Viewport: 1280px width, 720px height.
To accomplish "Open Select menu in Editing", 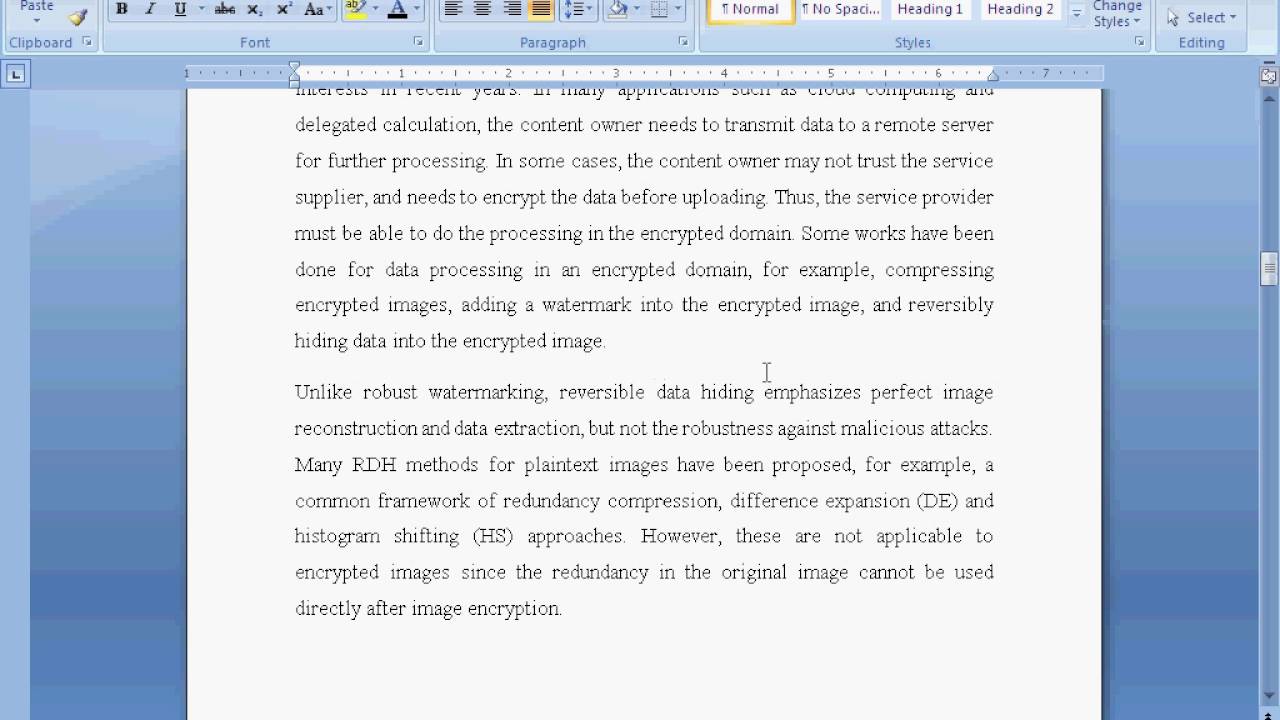I will (1201, 17).
